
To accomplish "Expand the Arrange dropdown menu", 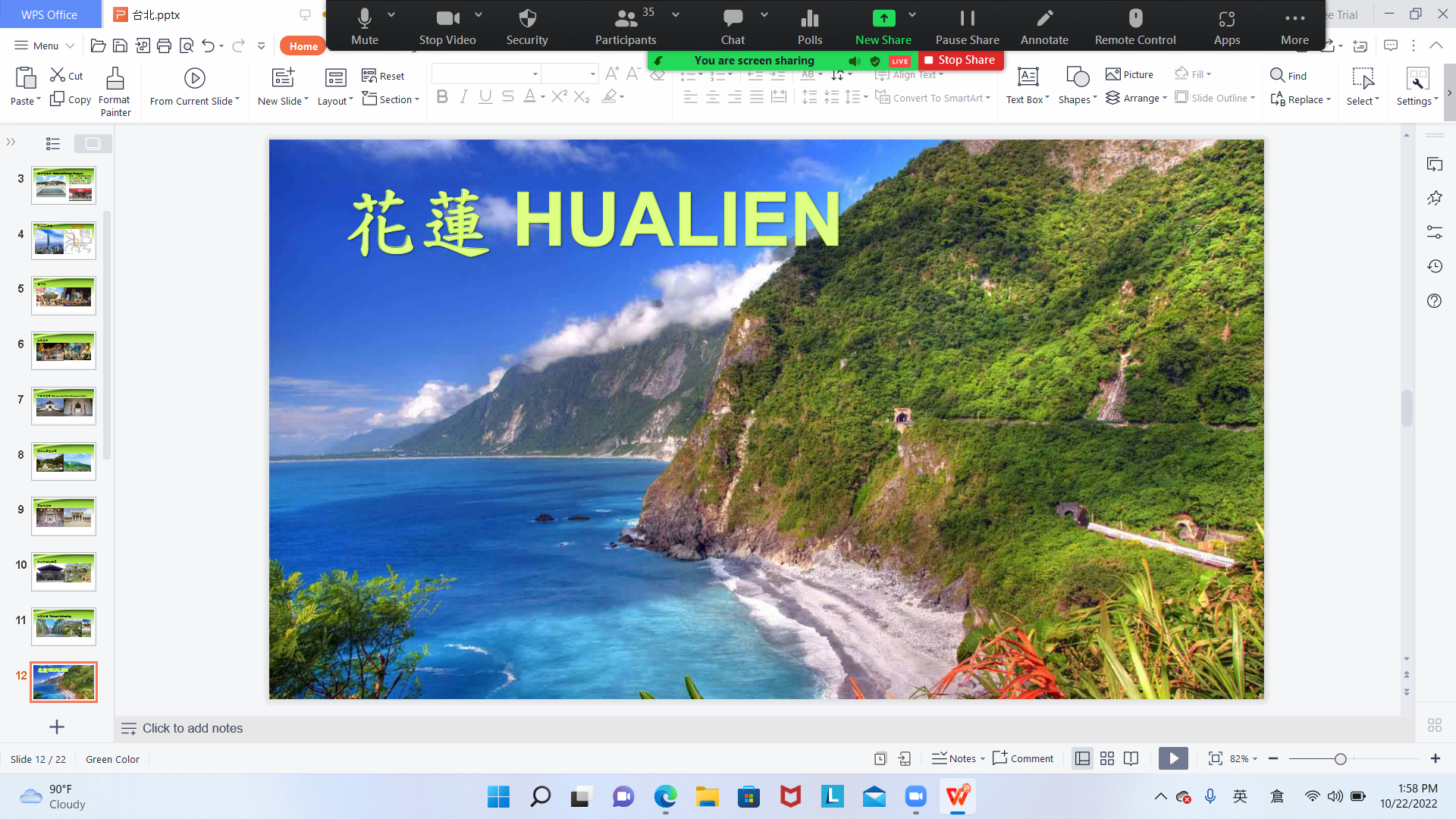I will click(1142, 99).
